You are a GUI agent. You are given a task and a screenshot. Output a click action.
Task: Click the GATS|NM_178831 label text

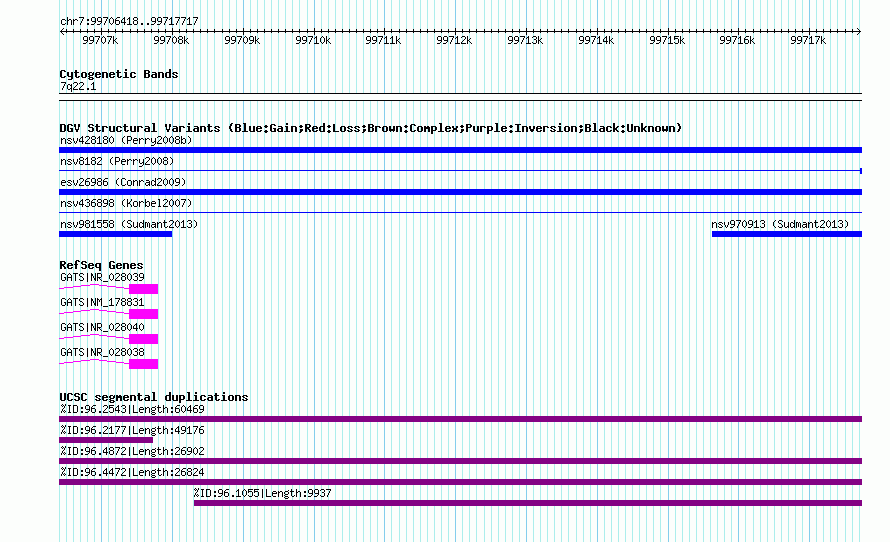[102, 302]
